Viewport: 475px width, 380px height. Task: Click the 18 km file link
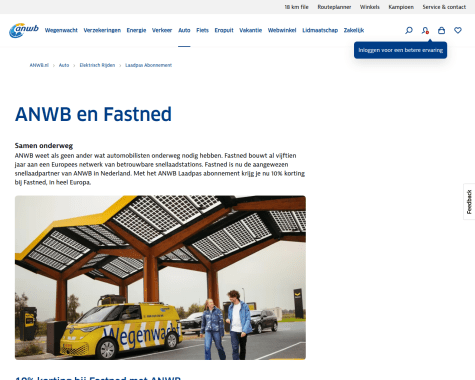tap(296, 7)
